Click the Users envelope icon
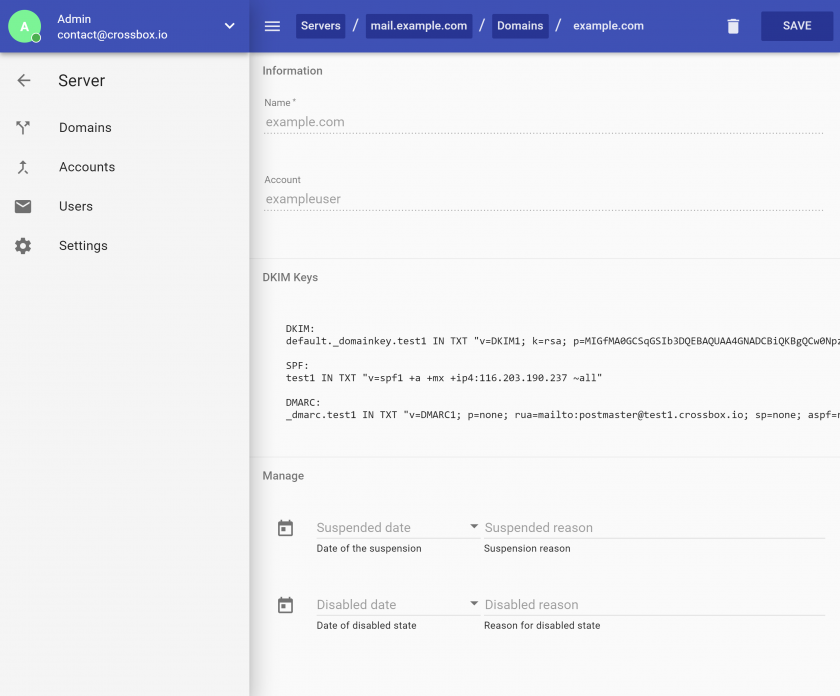The height and width of the screenshot is (696, 840). 22,206
